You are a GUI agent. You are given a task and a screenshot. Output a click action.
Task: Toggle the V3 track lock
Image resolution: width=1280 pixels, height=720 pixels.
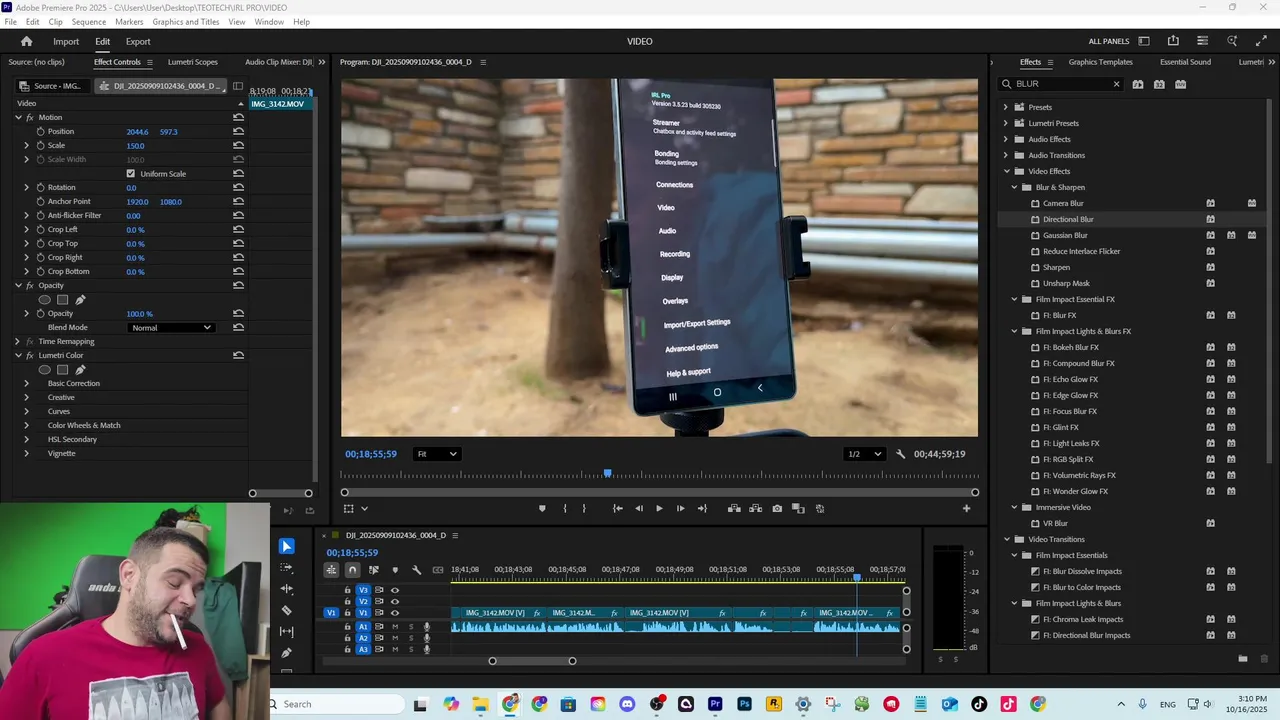tap(348, 590)
